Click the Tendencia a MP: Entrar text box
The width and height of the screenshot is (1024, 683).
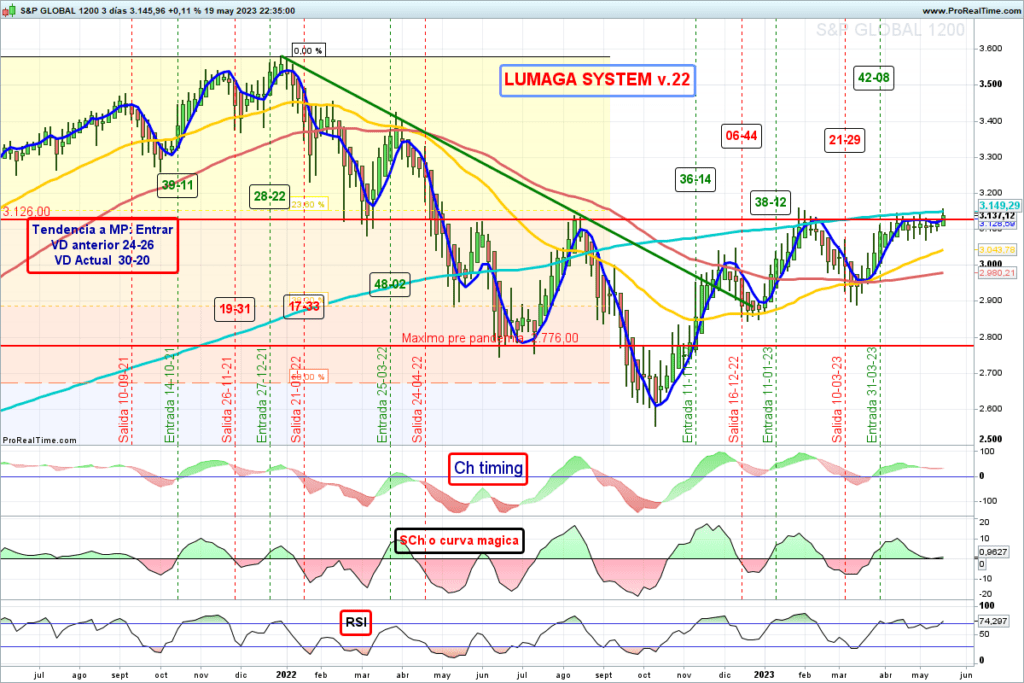[103, 245]
